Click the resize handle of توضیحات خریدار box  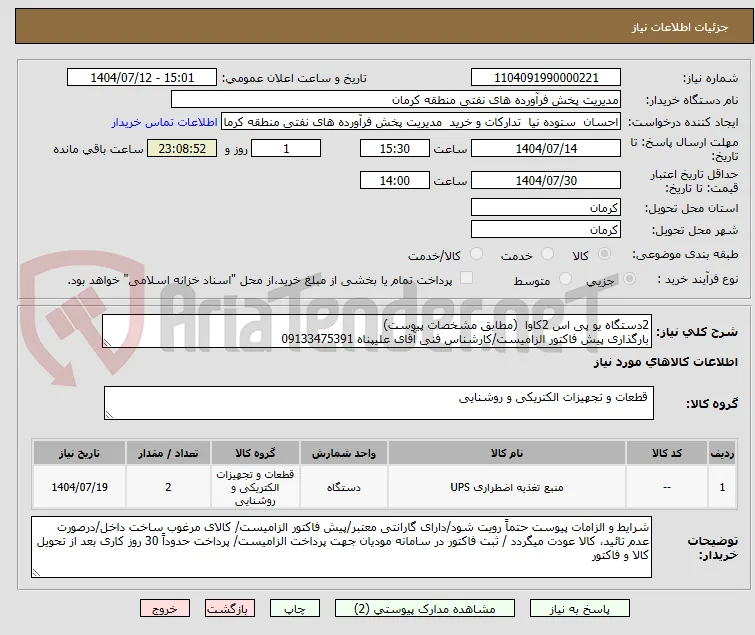[36, 573]
